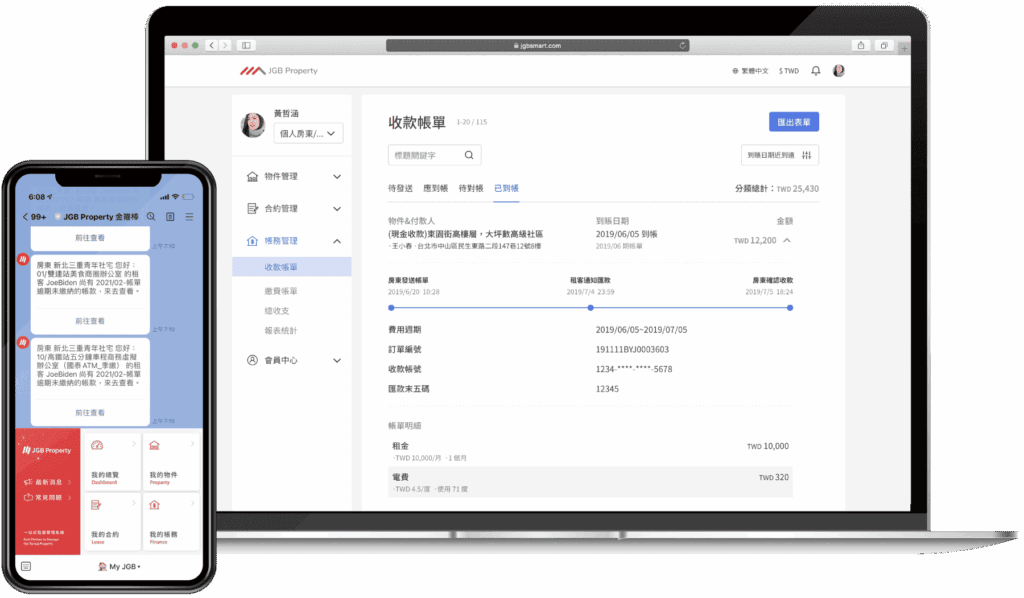Select 總收支 in sidebar
Image resolution: width=1024 pixels, height=598 pixels.
(277, 311)
